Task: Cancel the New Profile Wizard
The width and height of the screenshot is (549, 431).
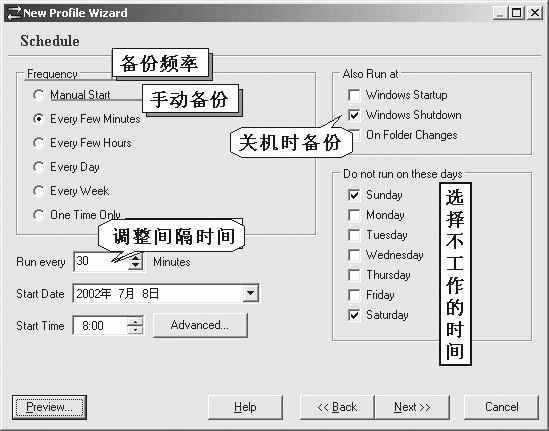Action: (x=501, y=407)
